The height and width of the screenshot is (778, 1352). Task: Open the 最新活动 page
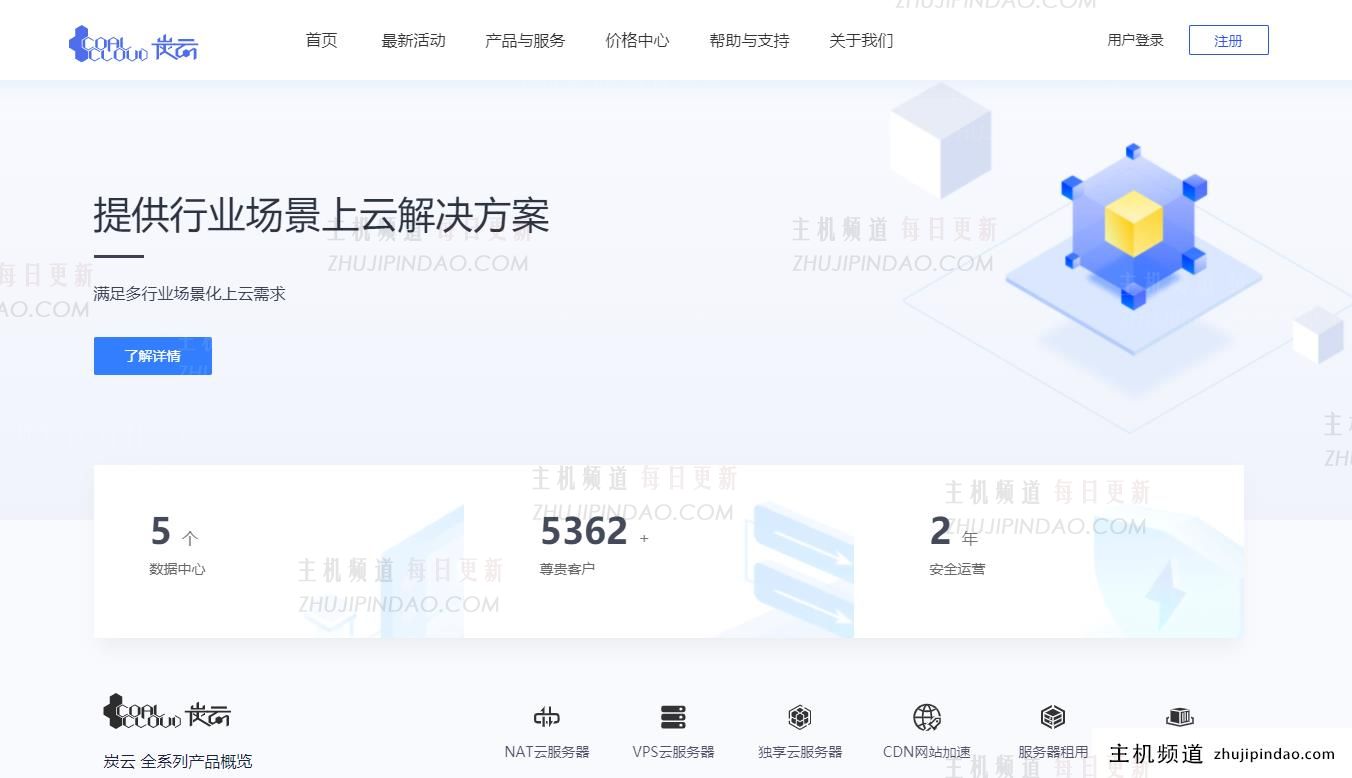pos(413,41)
